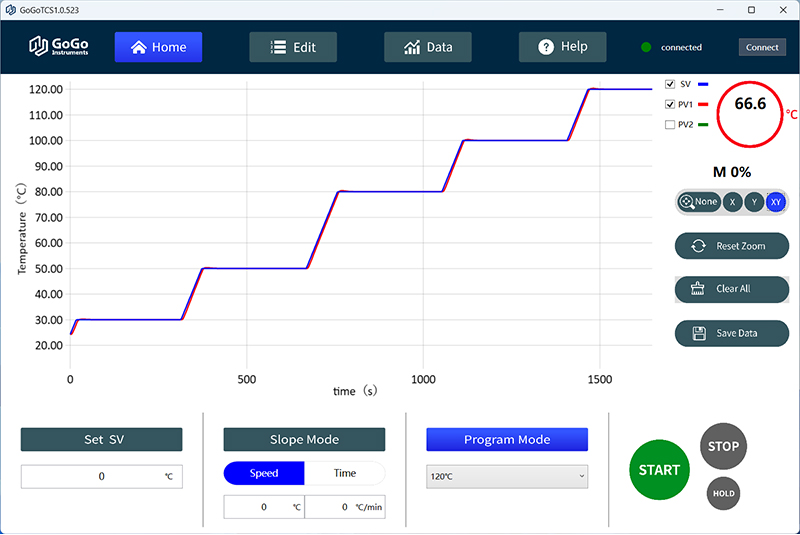Click the Connect button
This screenshot has height=535, width=800.
coord(762,47)
